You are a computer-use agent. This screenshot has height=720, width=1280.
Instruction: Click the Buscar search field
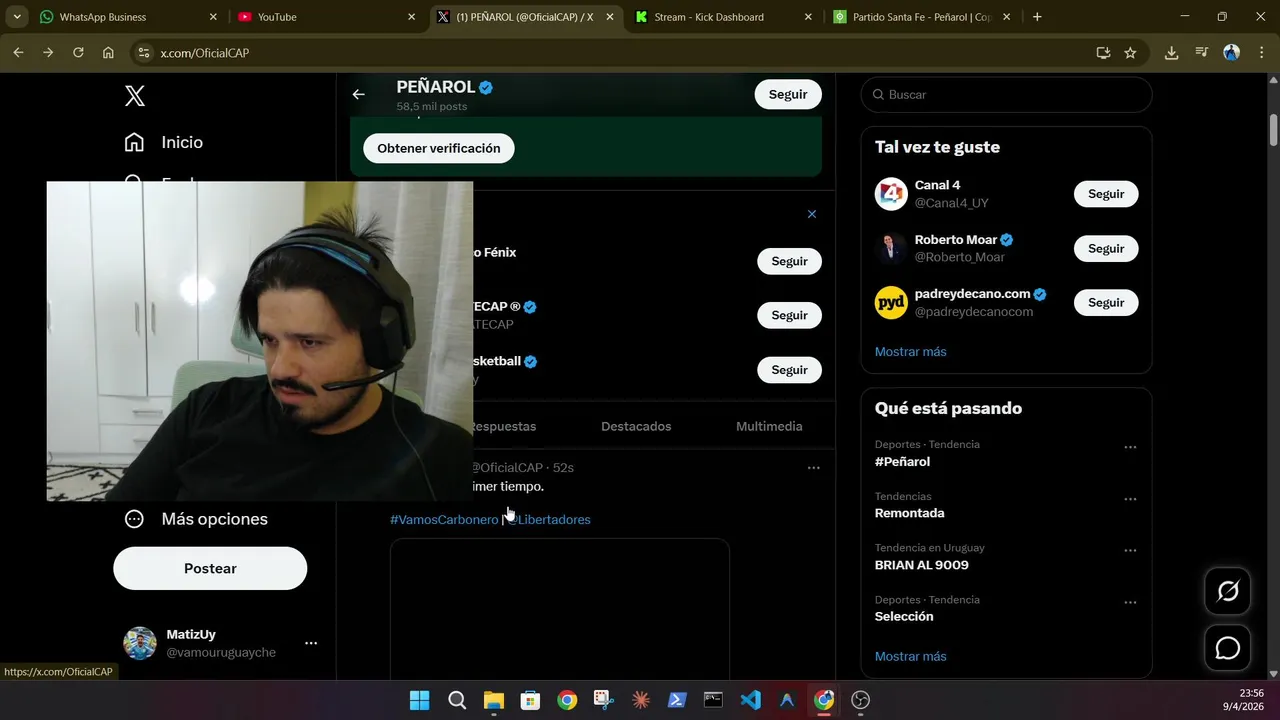pyautogui.click(x=1006, y=94)
